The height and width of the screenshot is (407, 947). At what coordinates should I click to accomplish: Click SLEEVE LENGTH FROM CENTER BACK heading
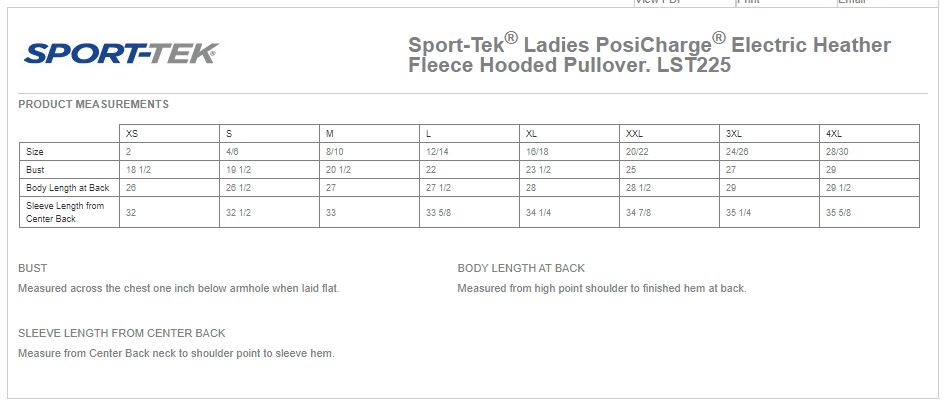click(121, 333)
